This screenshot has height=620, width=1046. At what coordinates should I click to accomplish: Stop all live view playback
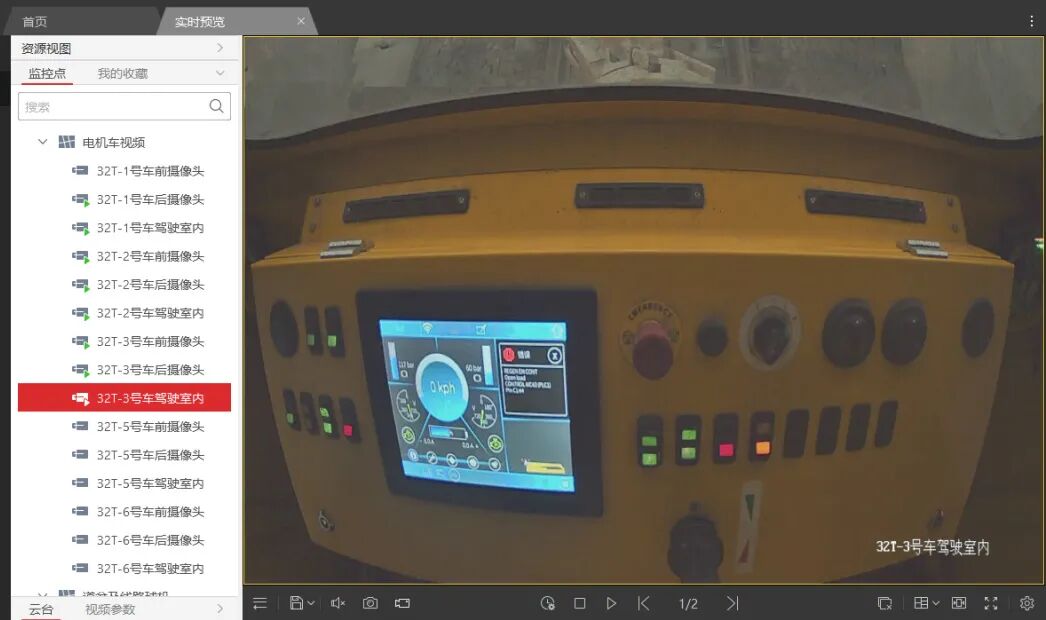click(579, 603)
